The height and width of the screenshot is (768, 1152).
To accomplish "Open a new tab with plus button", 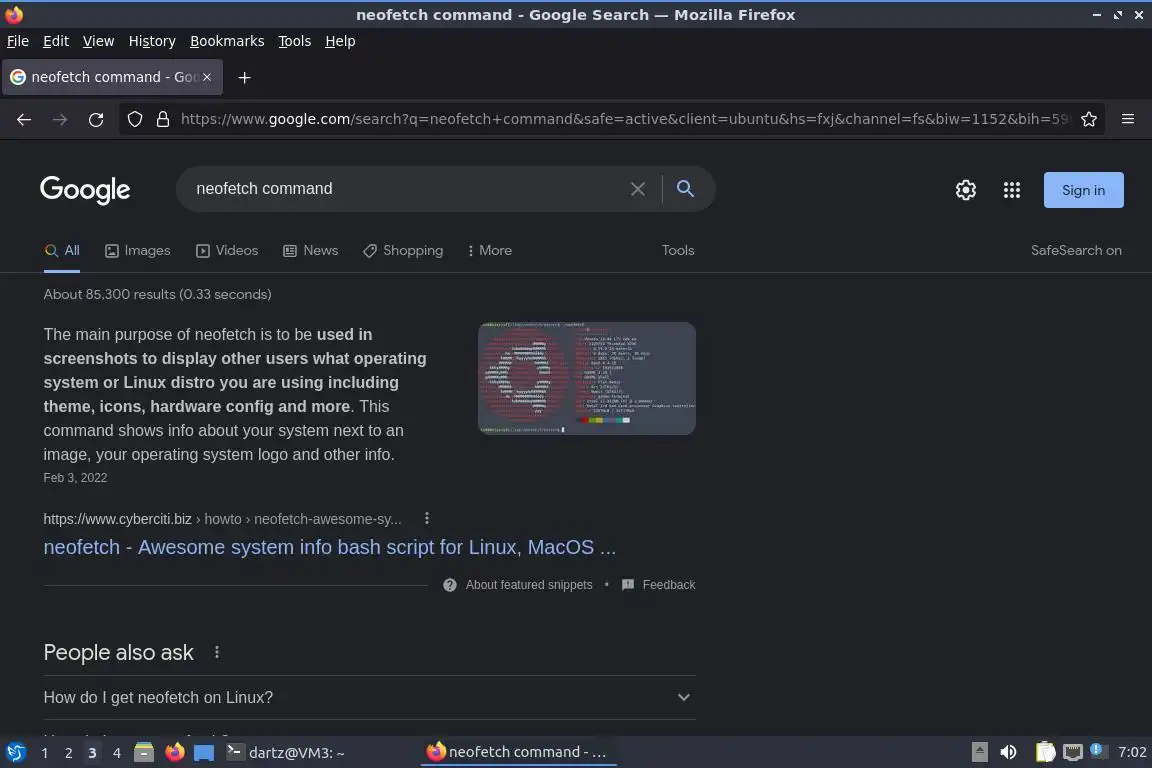I will (245, 77).
